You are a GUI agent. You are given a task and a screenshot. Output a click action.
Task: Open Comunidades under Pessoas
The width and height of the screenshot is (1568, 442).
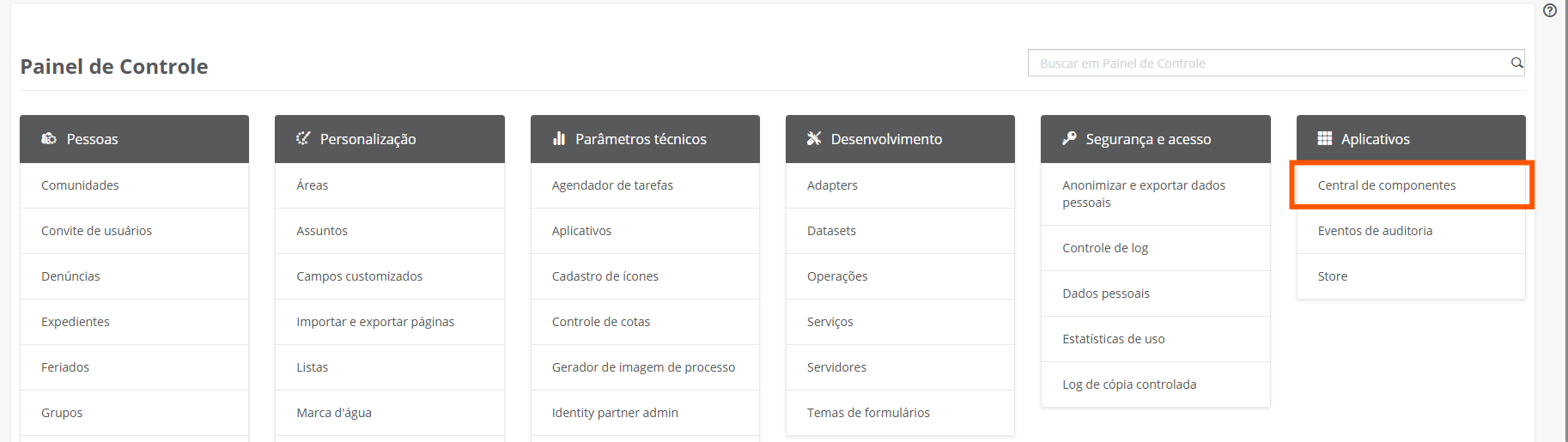(x=80, y=185)
